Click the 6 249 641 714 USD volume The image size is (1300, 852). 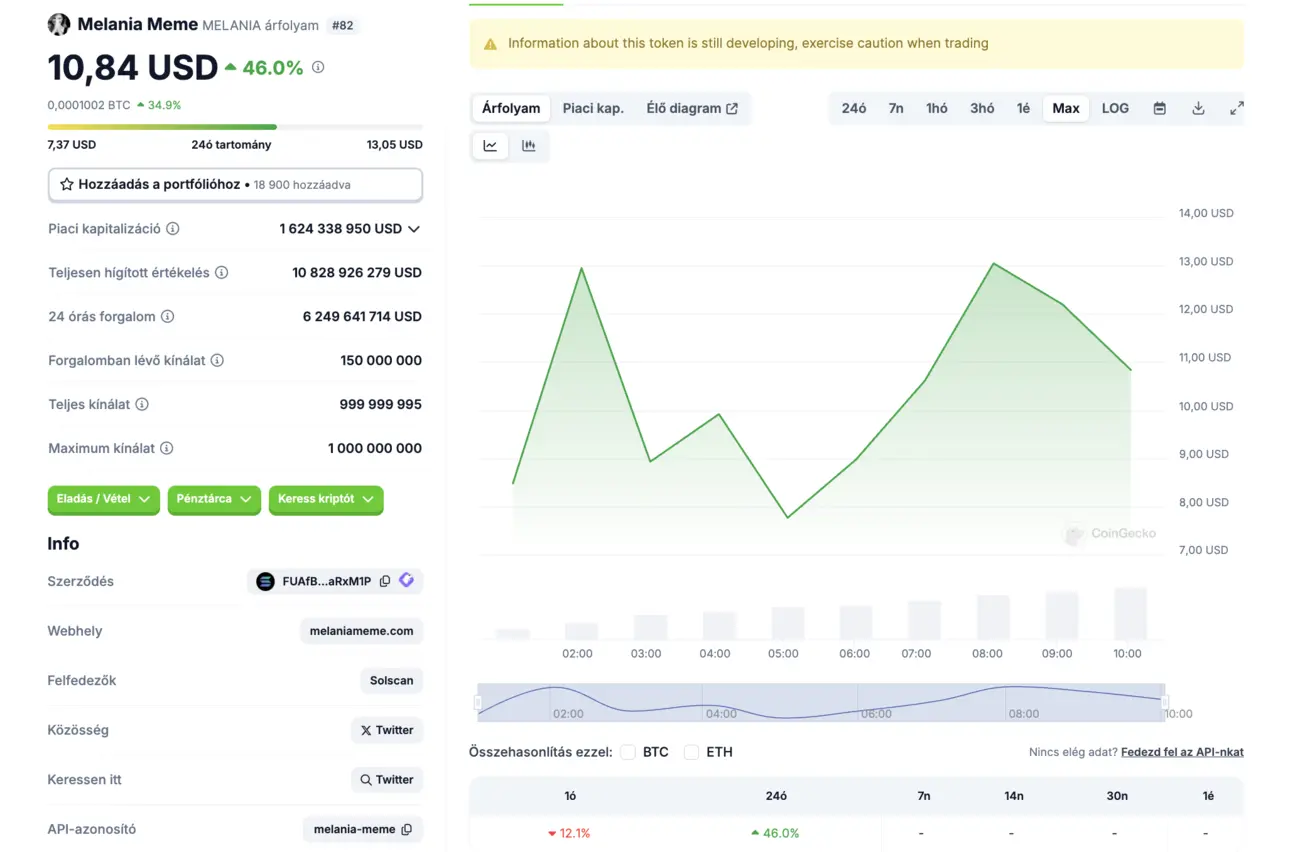362,317
